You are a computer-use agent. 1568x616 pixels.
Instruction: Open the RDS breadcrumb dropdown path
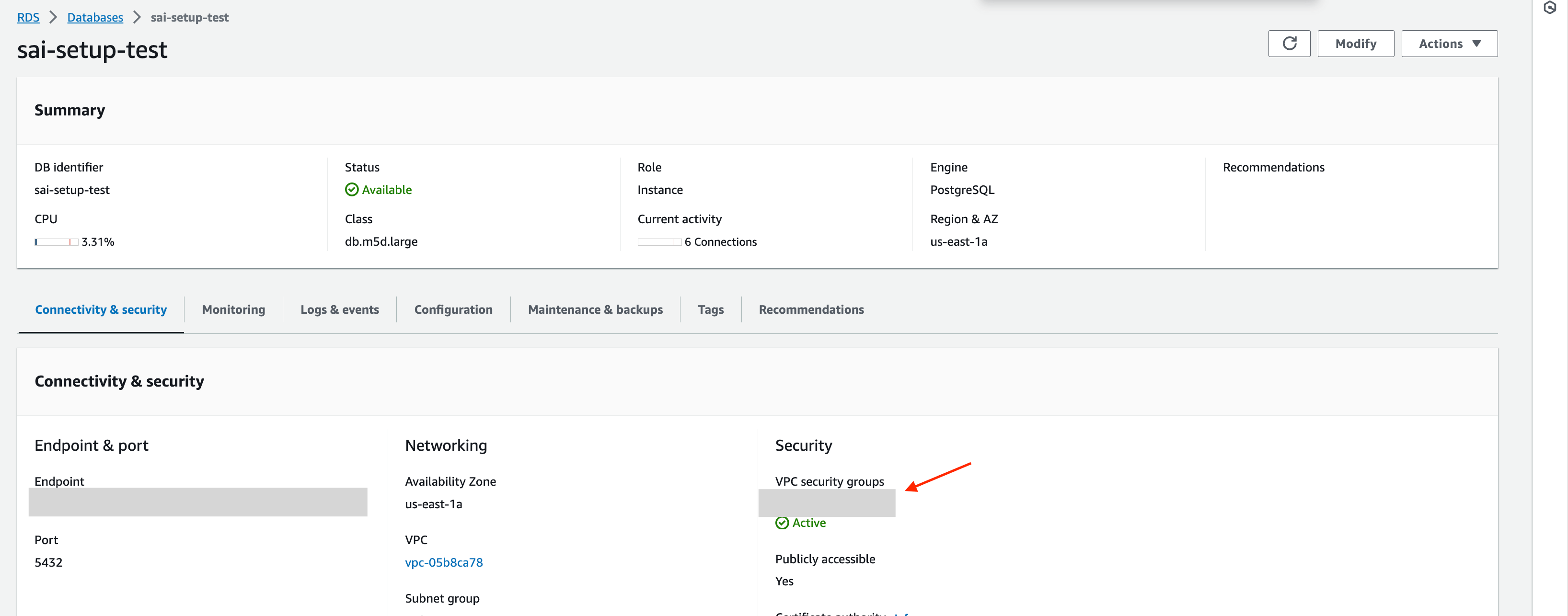[x=28, y=17]
